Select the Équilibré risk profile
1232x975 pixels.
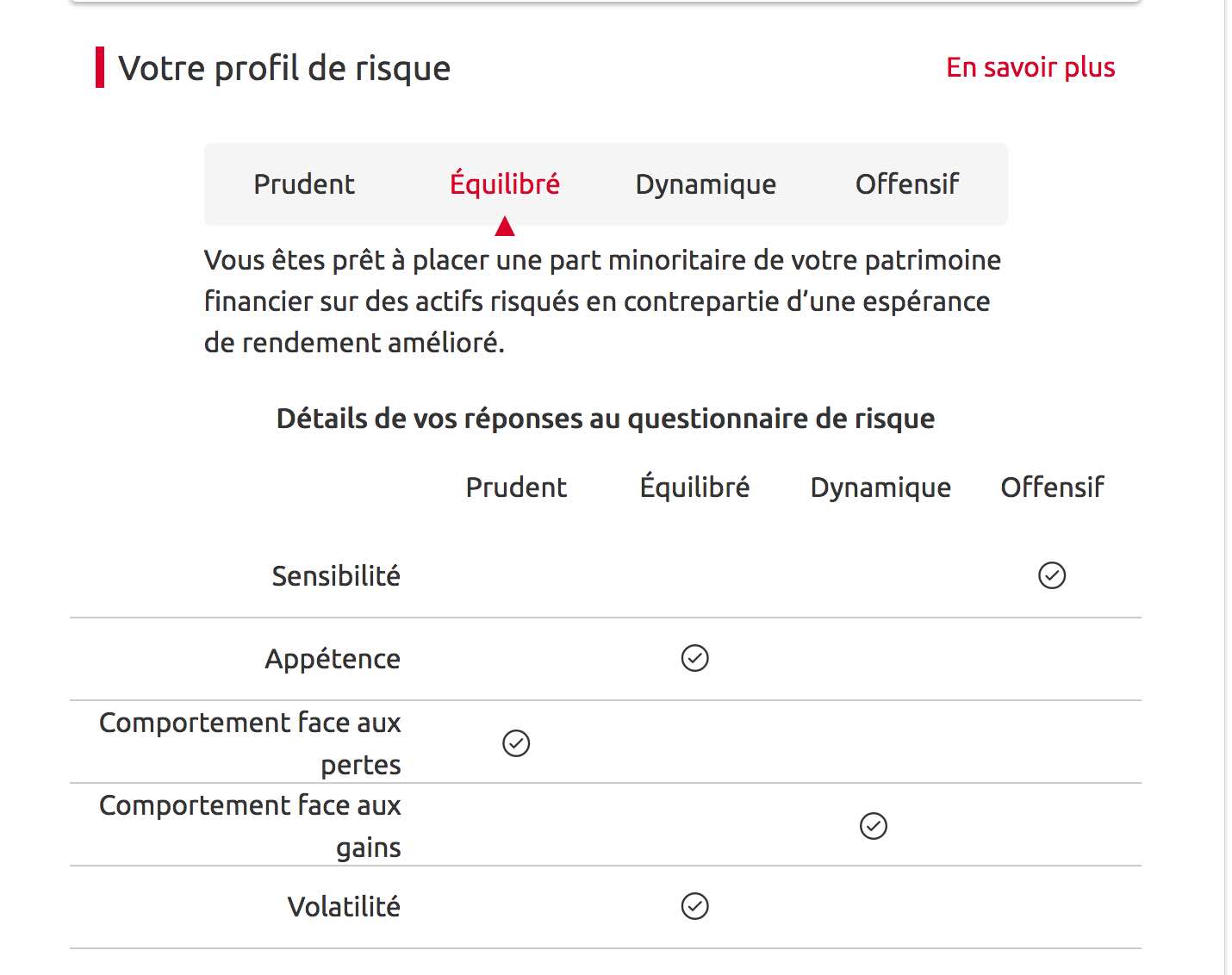point(505,184)
